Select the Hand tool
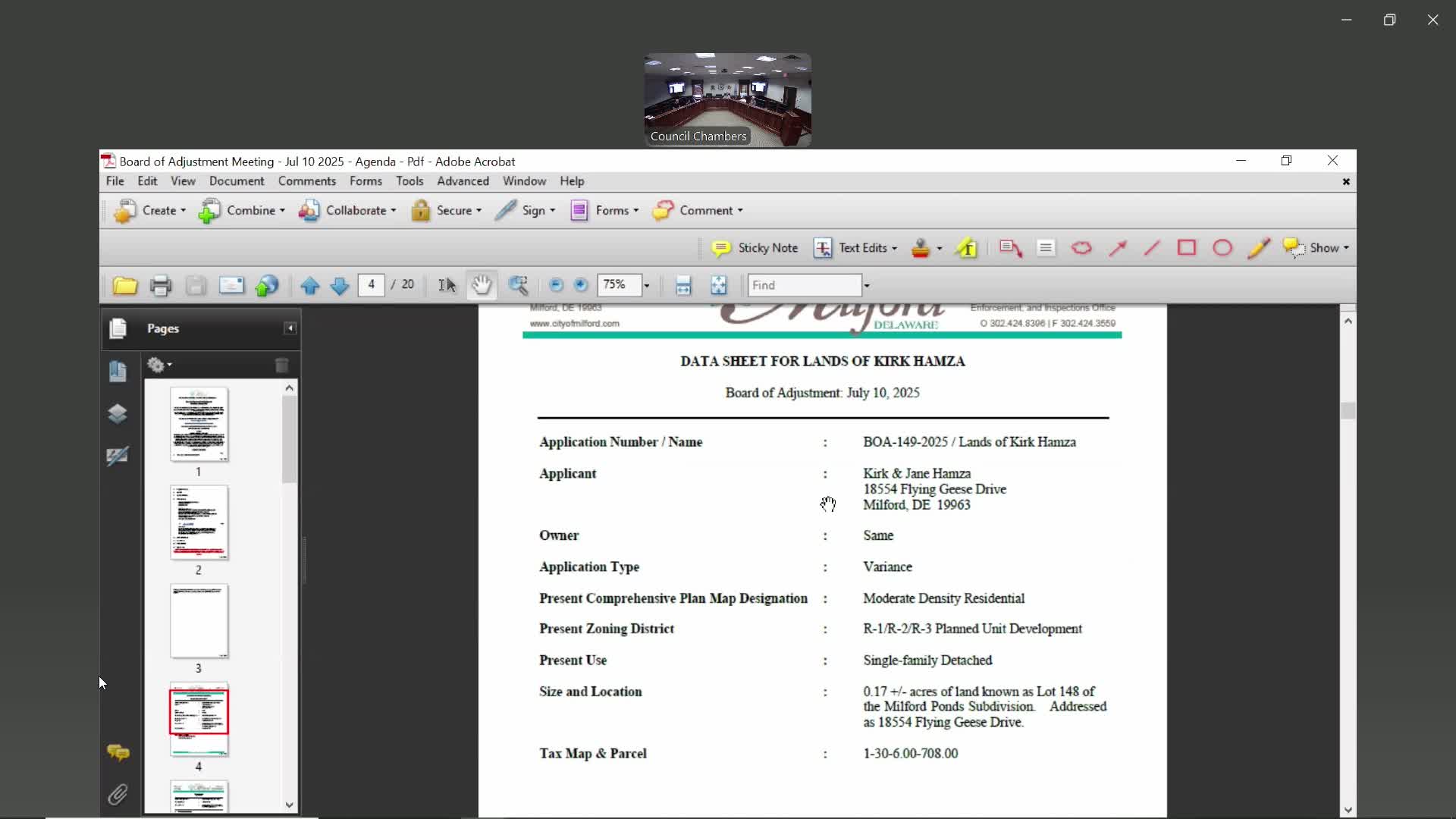Screen dimensions: 1456x819 click(482, 285)
